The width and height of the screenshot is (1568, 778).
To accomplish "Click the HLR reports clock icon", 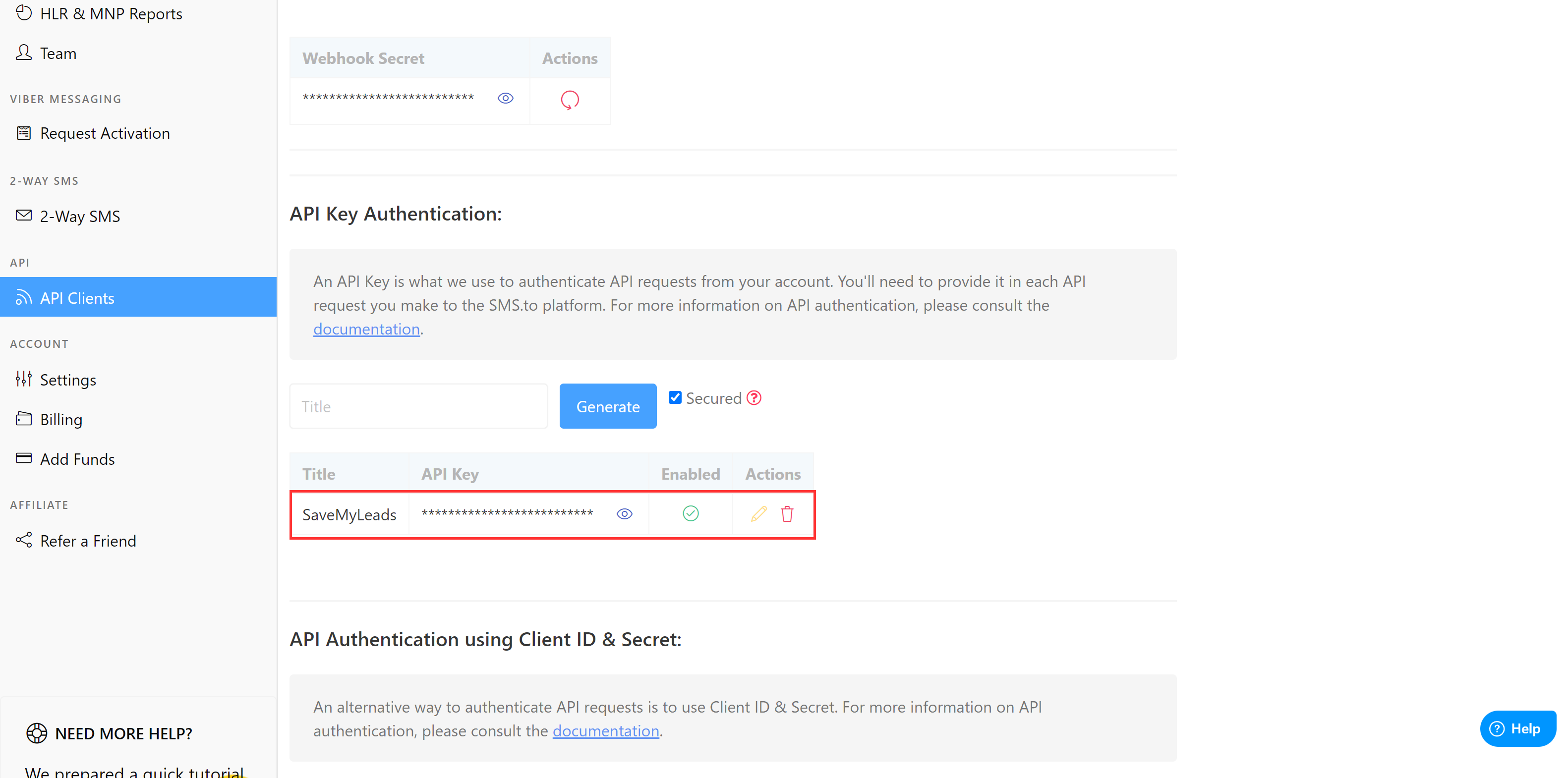I will (x=24, y=12).
